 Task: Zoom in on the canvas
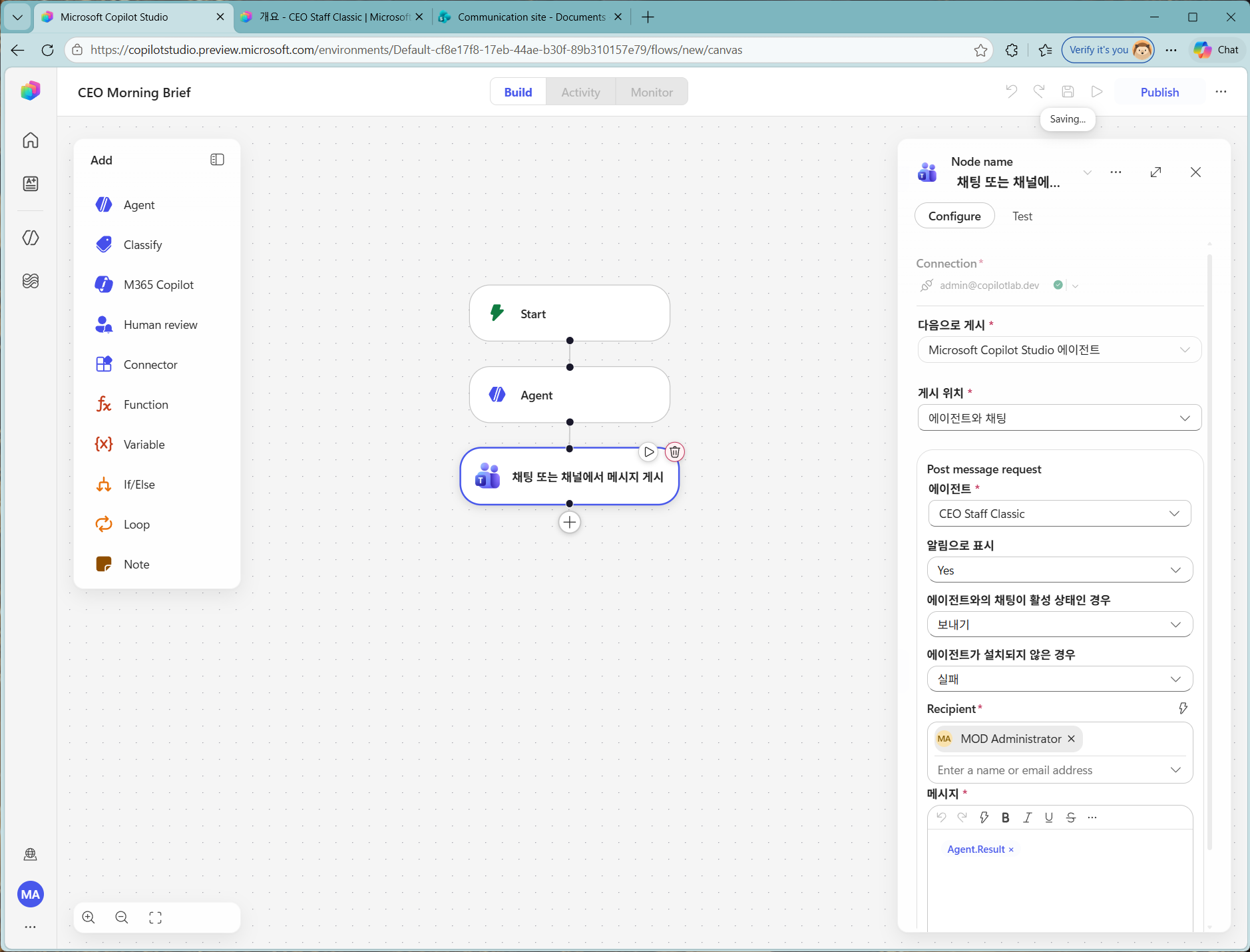coord(89,917)
